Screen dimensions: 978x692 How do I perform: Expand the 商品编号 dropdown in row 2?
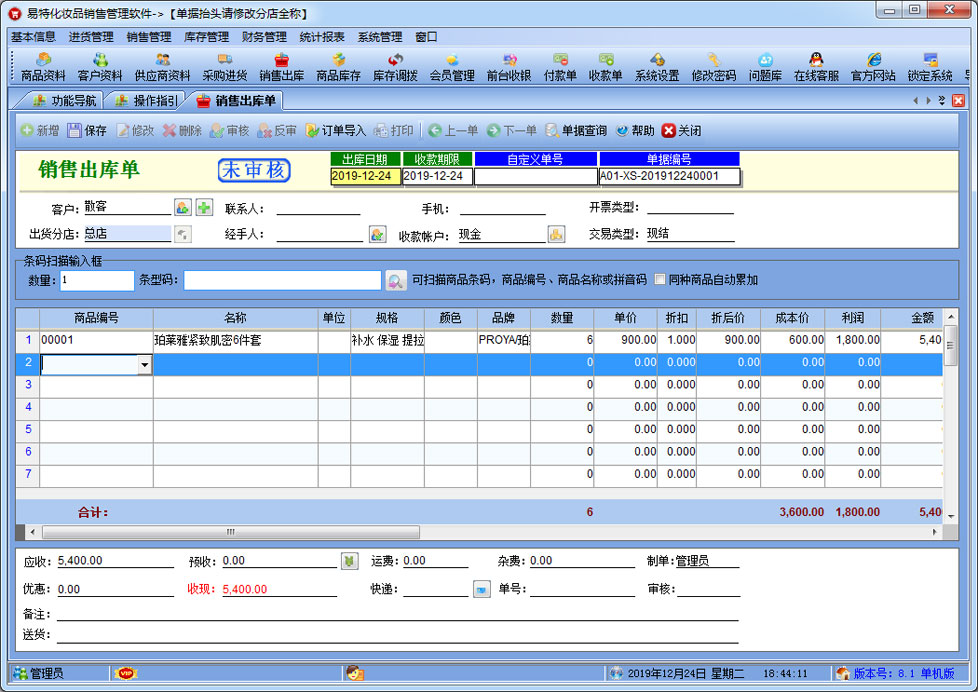[x=145, y=365]
